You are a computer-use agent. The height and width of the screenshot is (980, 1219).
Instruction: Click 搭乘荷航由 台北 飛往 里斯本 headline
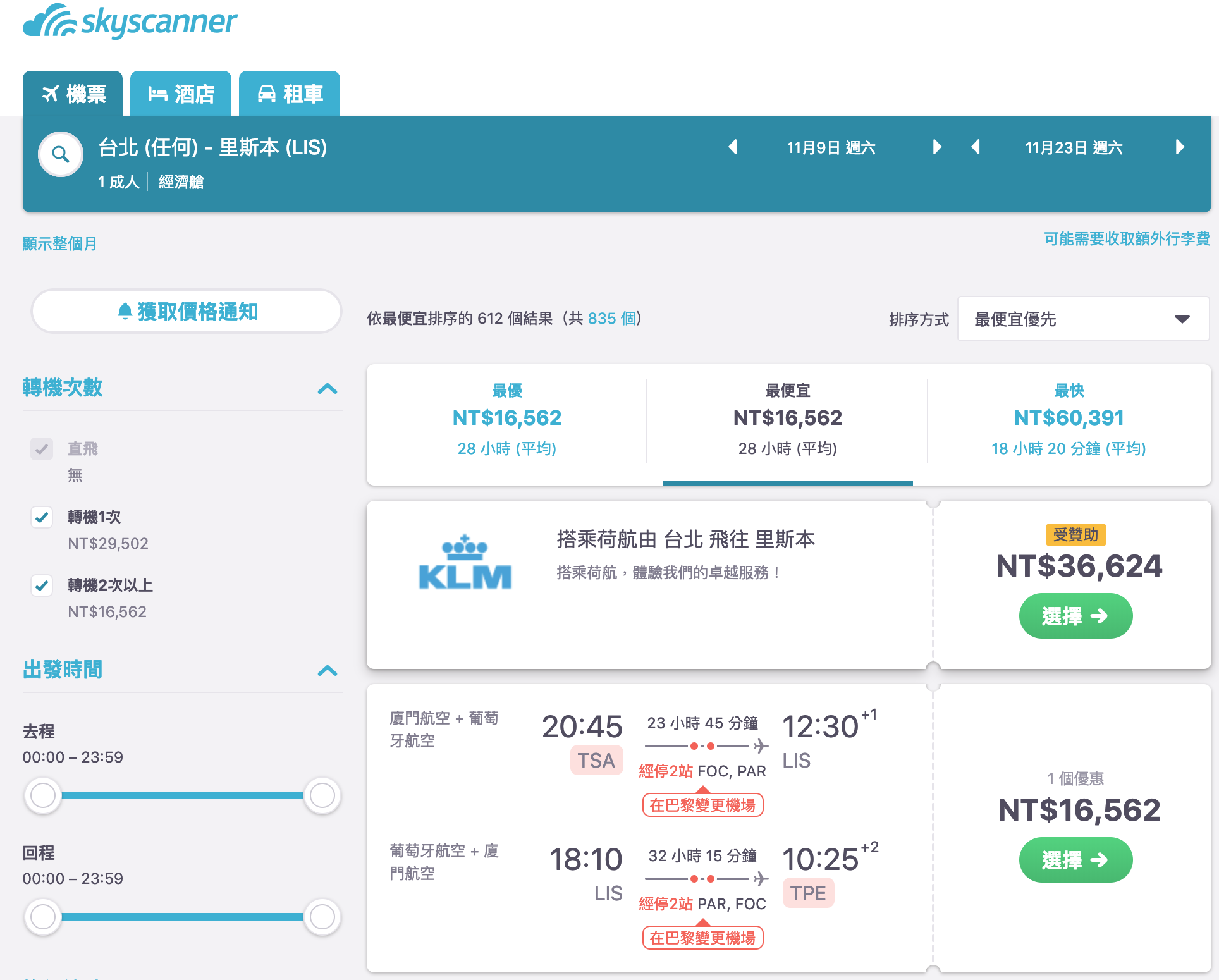tap(685, 539)
